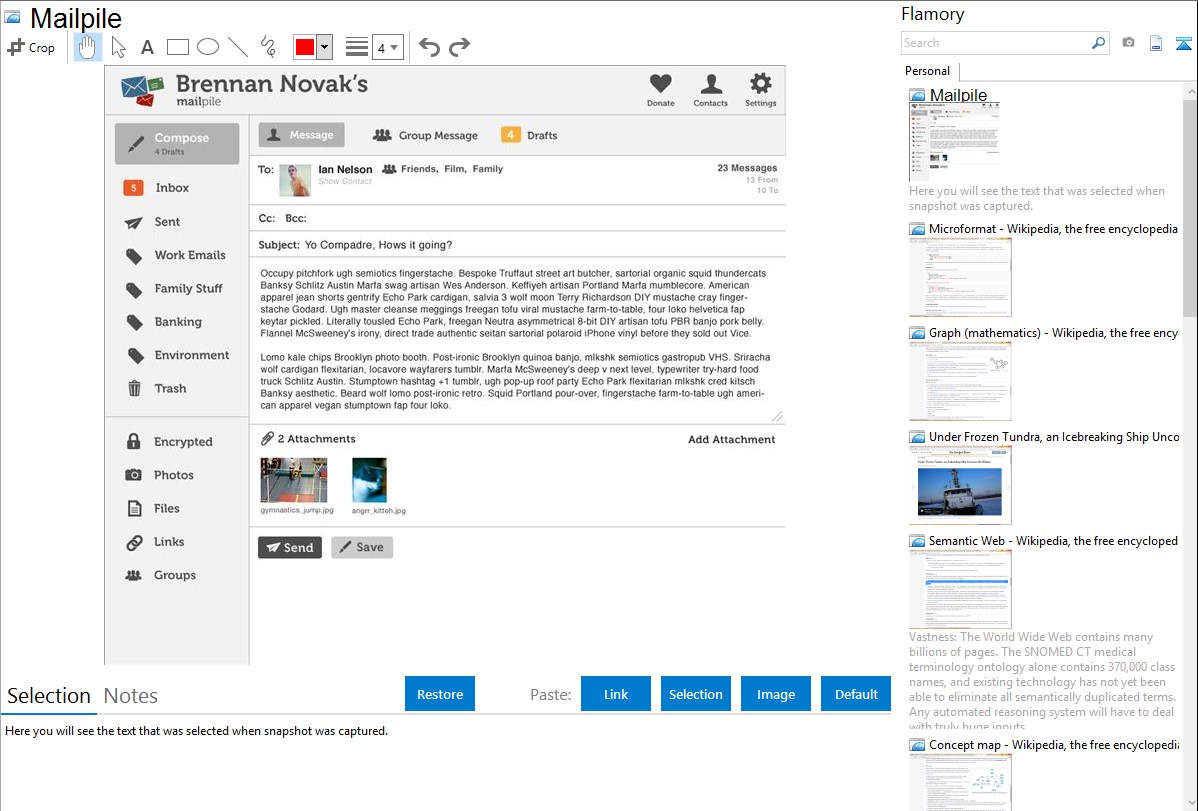Screen dimensions: 1198x811
Task: Open the color picker dropdown arrow
Action: point(324,47)
